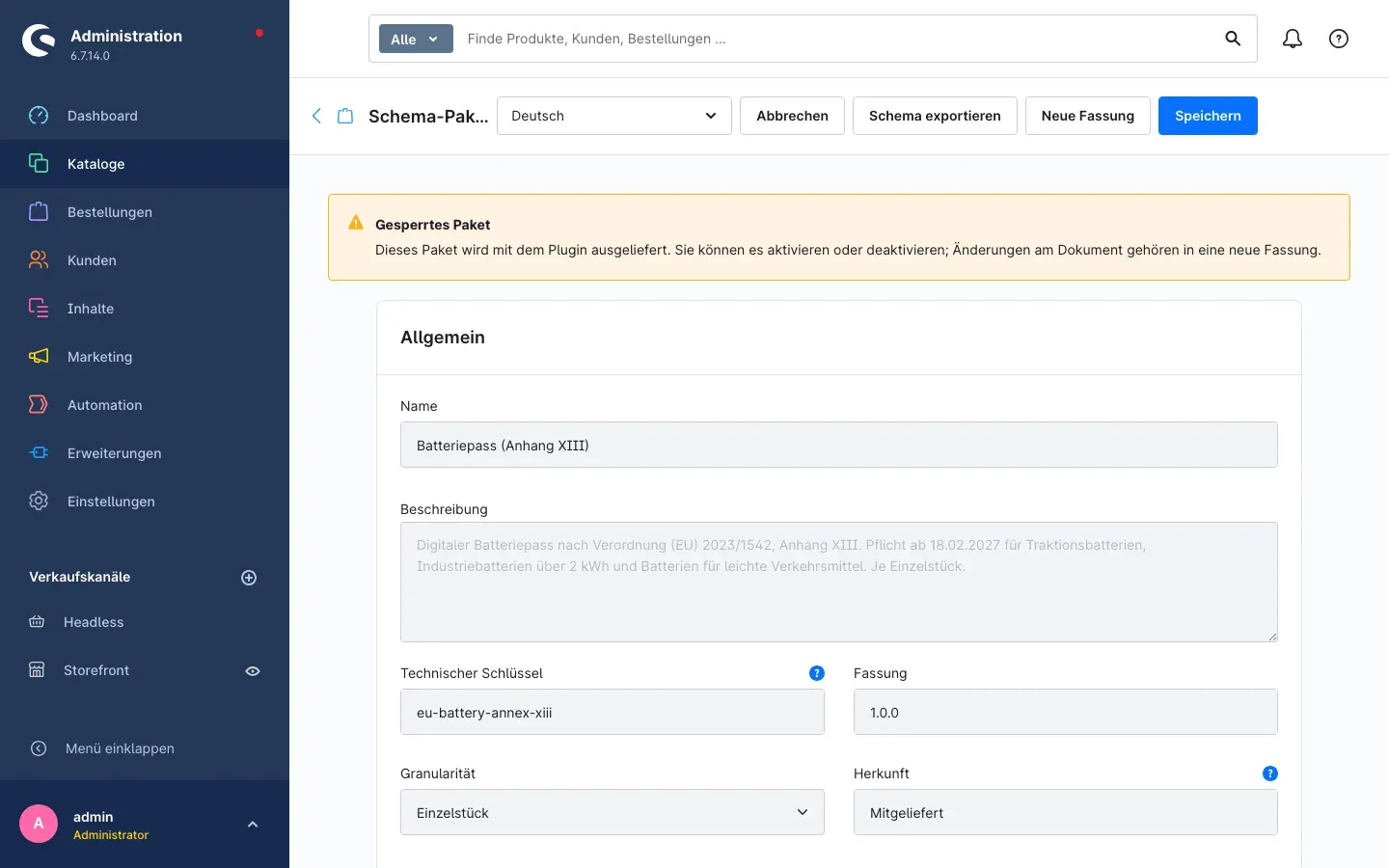
Task: Click the Gesperrtes Paket warning icon
Action: click(x=356, y=223)
